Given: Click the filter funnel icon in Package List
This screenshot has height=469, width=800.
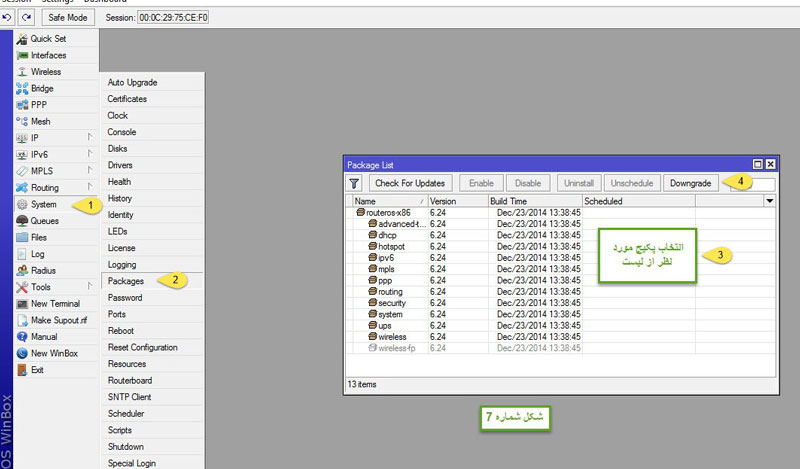Looking at the screenshot, I should click(x=354, y=183).
